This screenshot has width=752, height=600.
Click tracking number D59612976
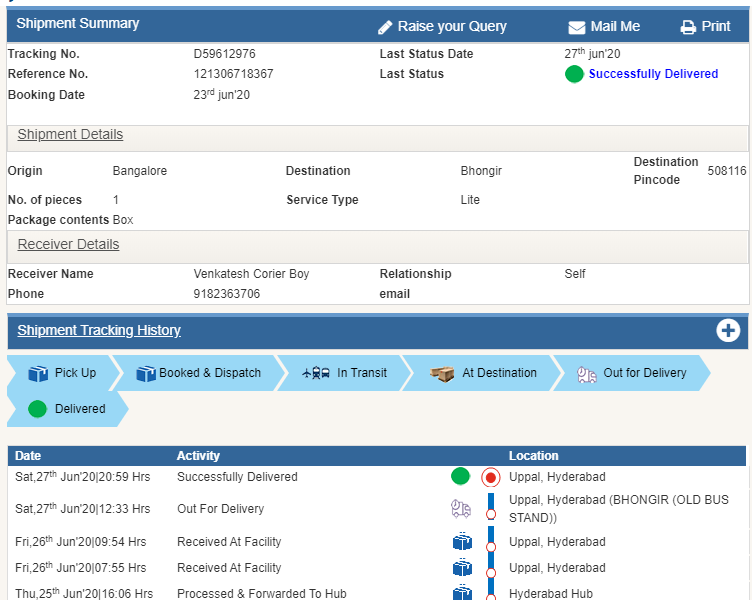click(224, 54)
